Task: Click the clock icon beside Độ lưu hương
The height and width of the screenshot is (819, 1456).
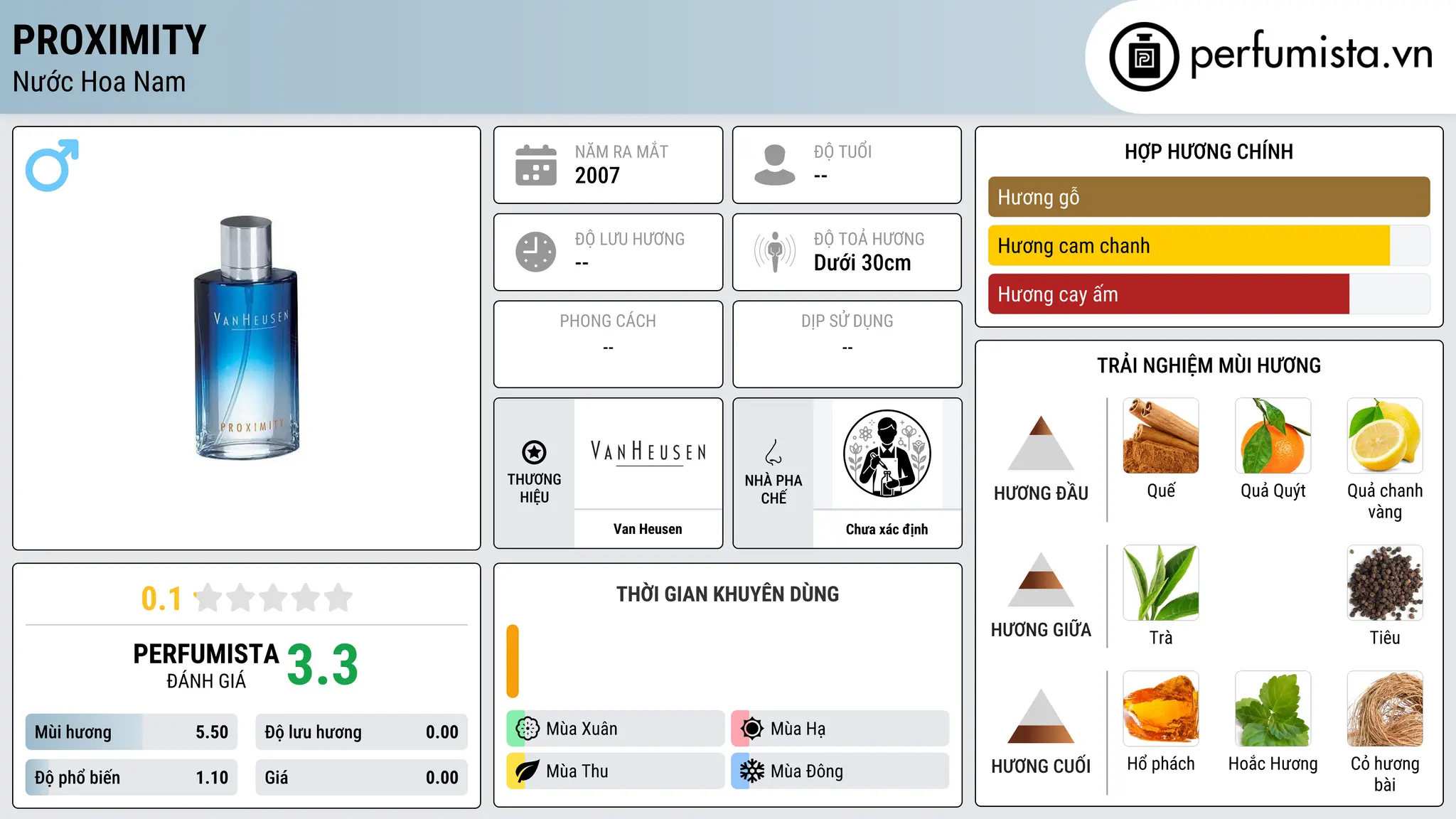Action: coord(536,252)
